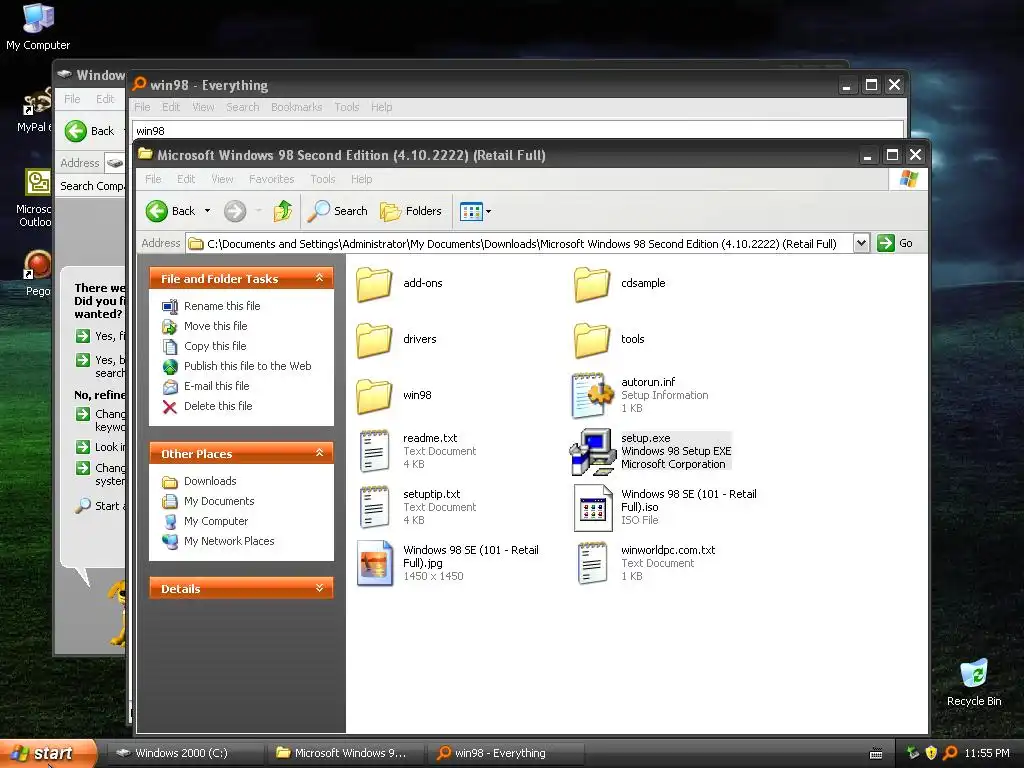Open the View menu in the front Explorer window
1024x768 pixels.
(x=222, y=179)
